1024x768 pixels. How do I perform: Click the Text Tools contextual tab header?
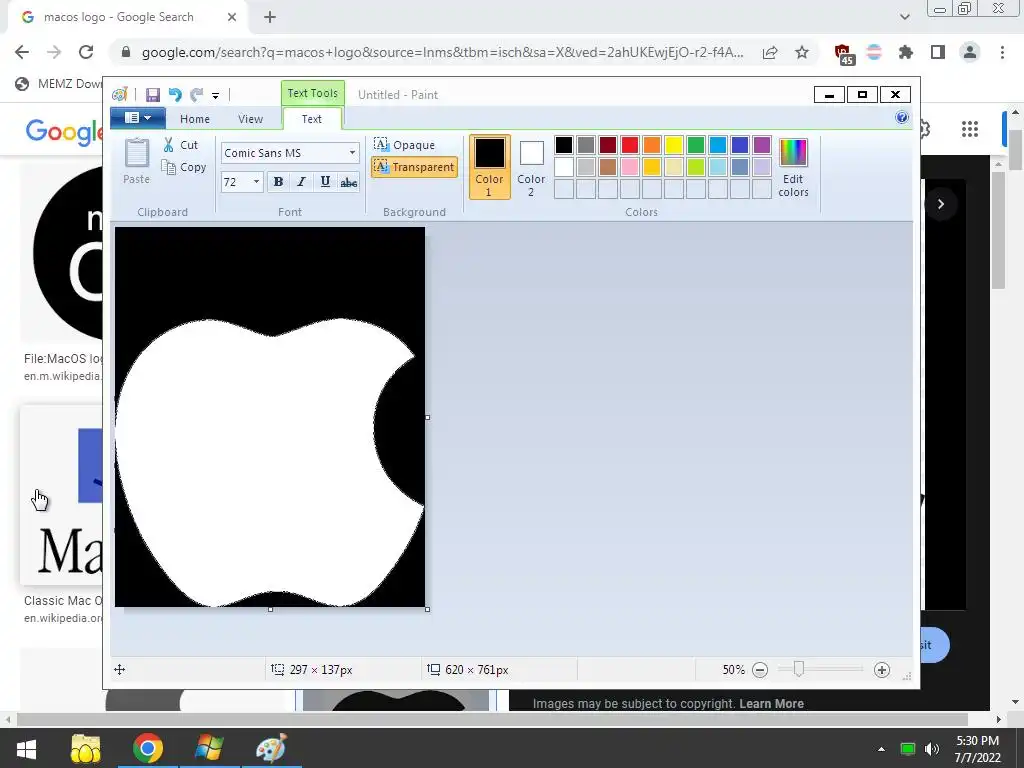(x=313, y=93)
